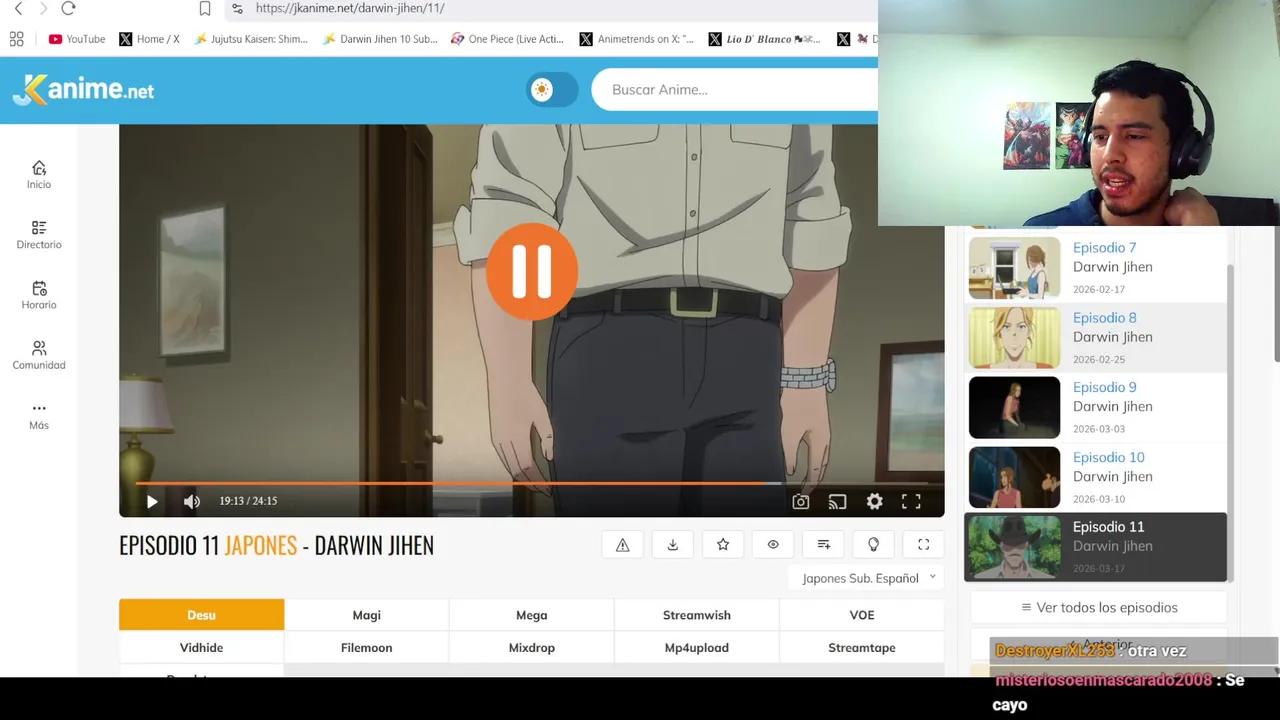Open the Home / X bookmark
Image resolution: width=1280 pixels, height=720 pixels.
pos(149,39)
